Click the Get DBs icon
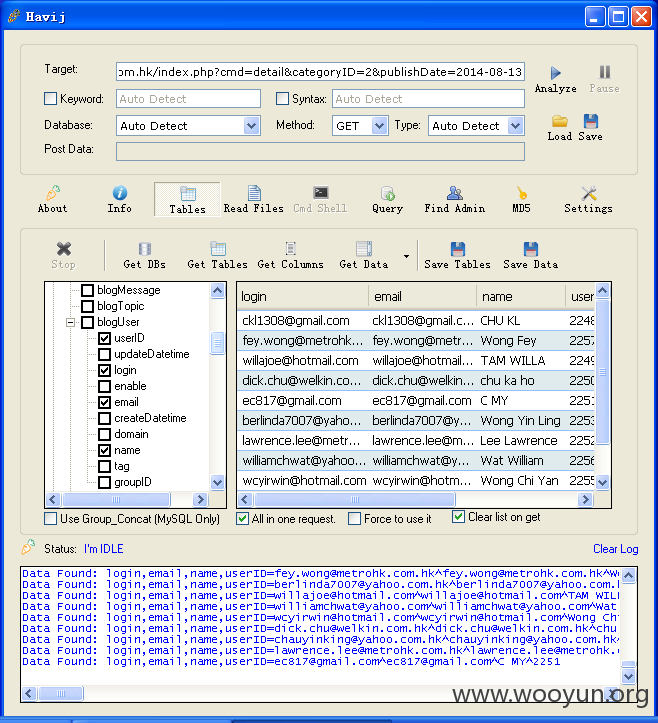This screenshot has width=658, height=723. (x=145, y=249)
